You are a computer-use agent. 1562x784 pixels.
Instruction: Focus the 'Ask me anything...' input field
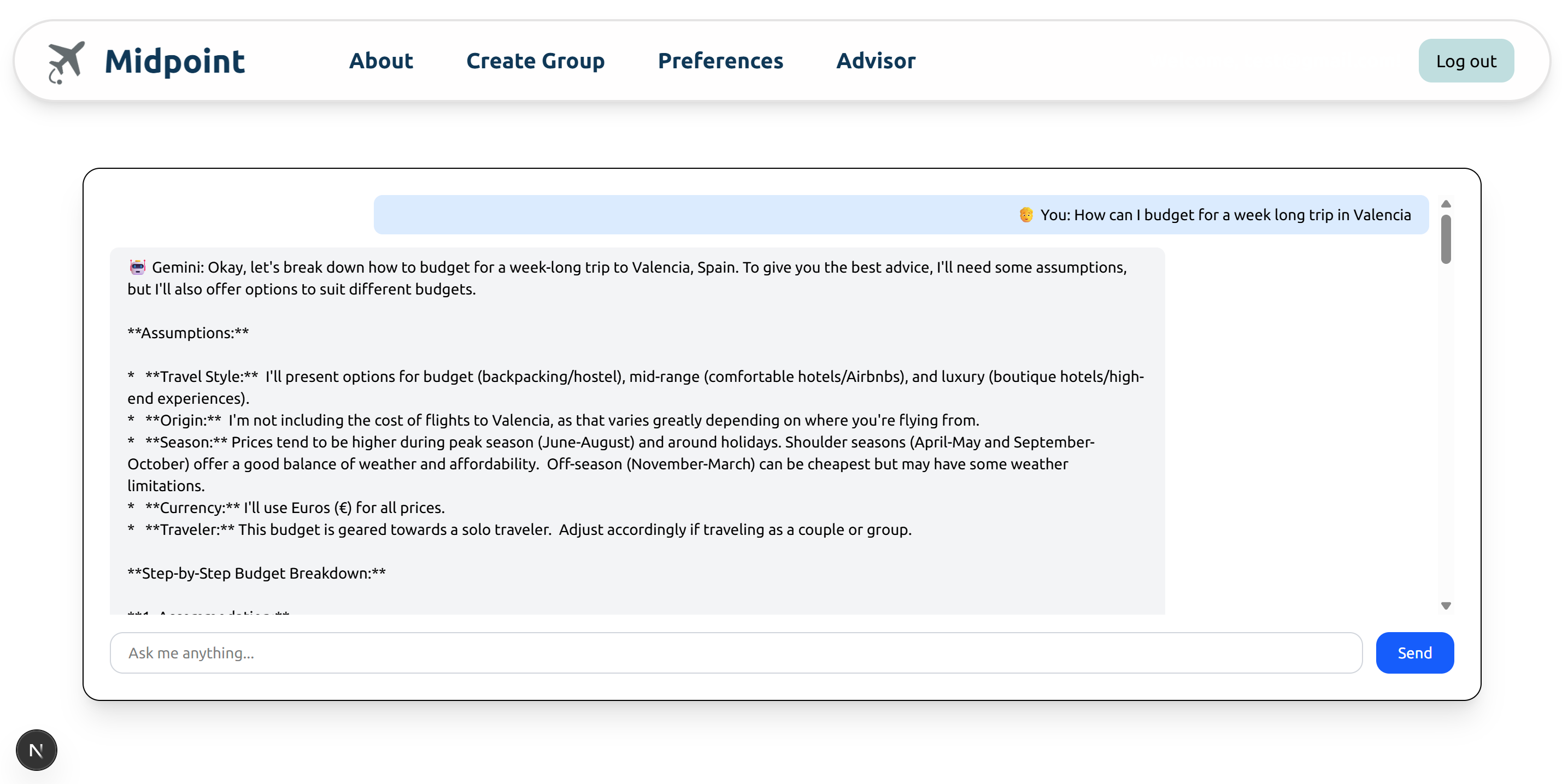(735, 652)
